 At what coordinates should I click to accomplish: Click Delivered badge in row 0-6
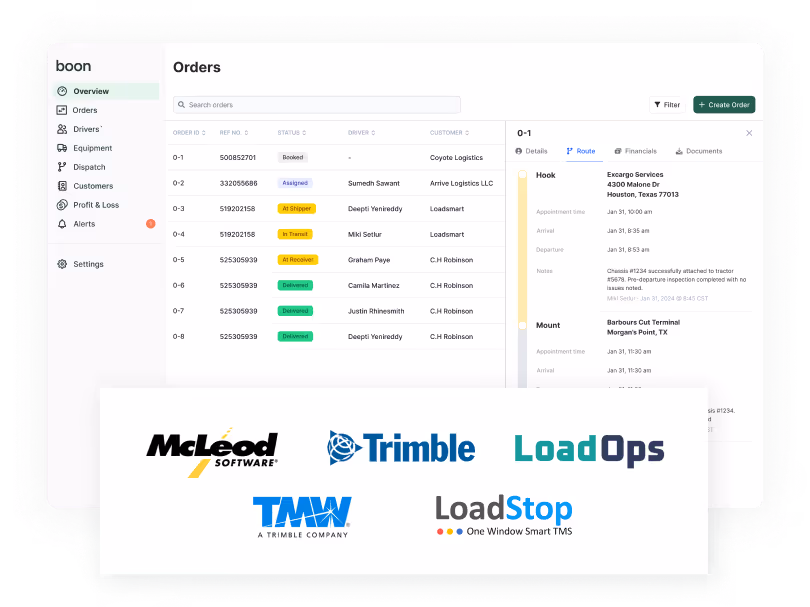[295, 286]
